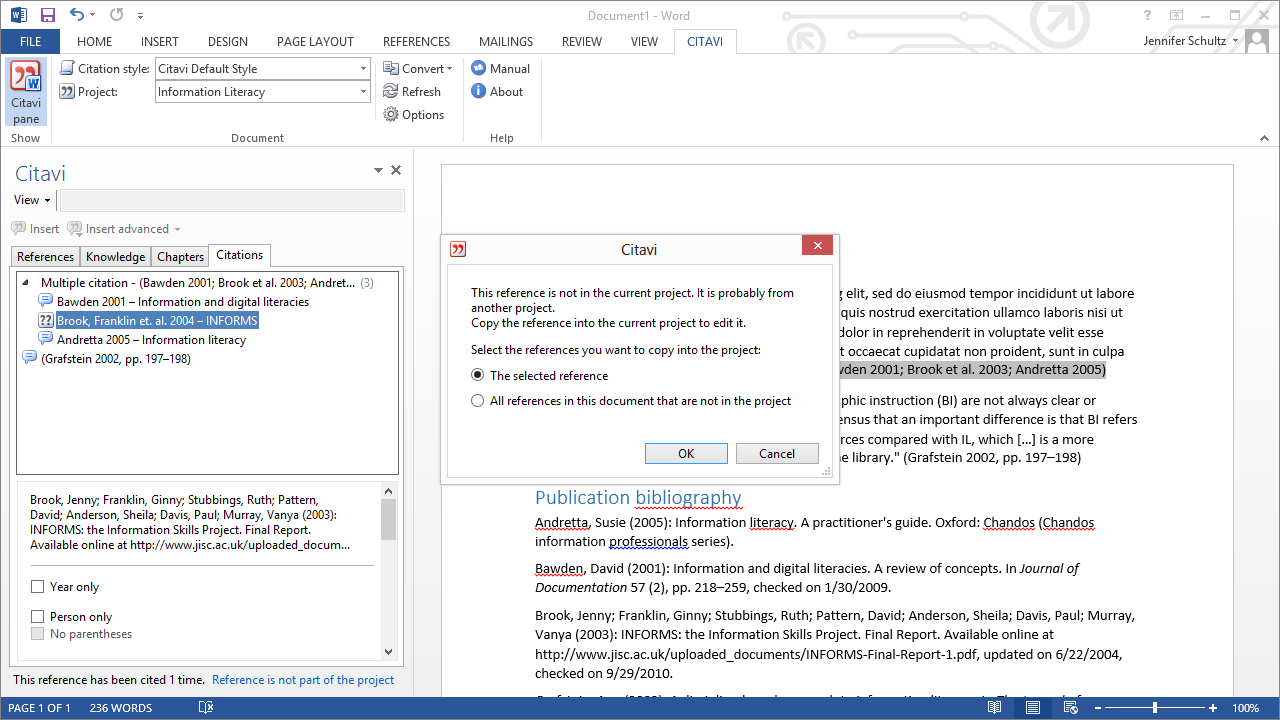Click Cancel in the Citavi dialog

[777, 453]
